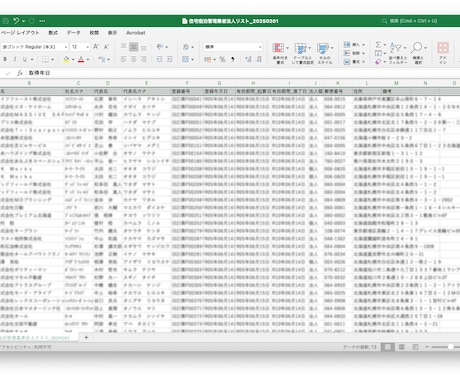
Task: Open fill color dropdown arrow
Action: 73,59
